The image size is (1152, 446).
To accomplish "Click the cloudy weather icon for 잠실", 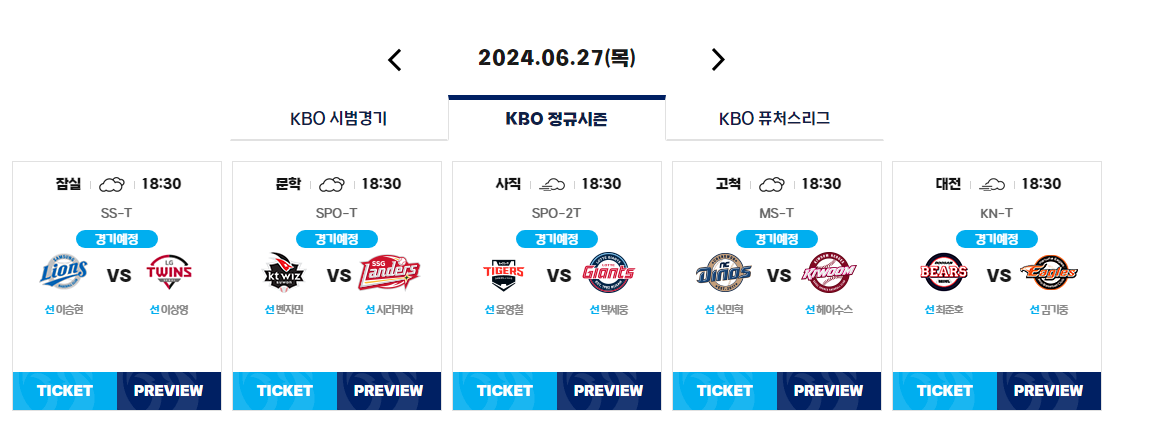I will 112,184.
